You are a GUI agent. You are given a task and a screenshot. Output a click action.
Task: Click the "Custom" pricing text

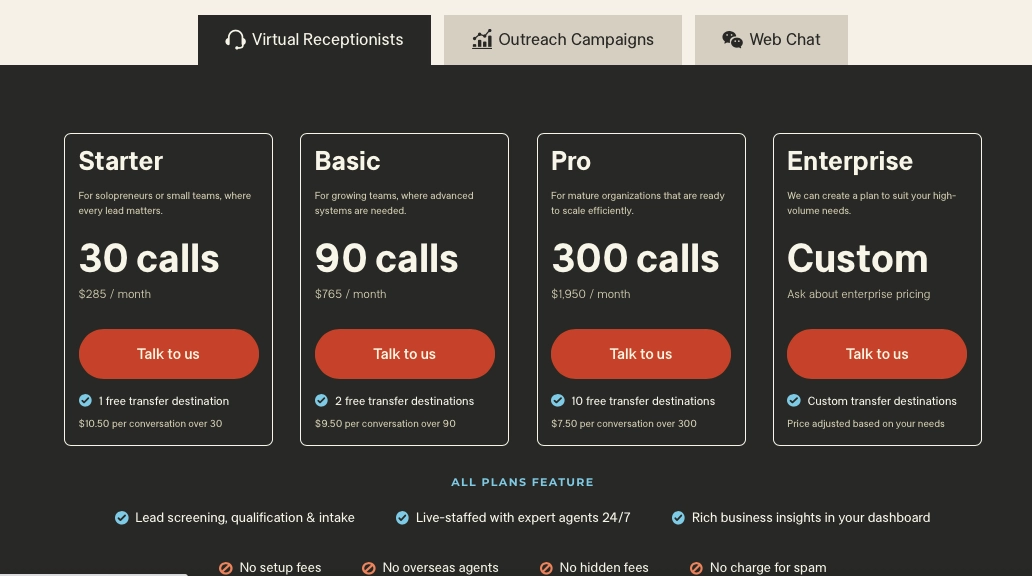(858, 258)
